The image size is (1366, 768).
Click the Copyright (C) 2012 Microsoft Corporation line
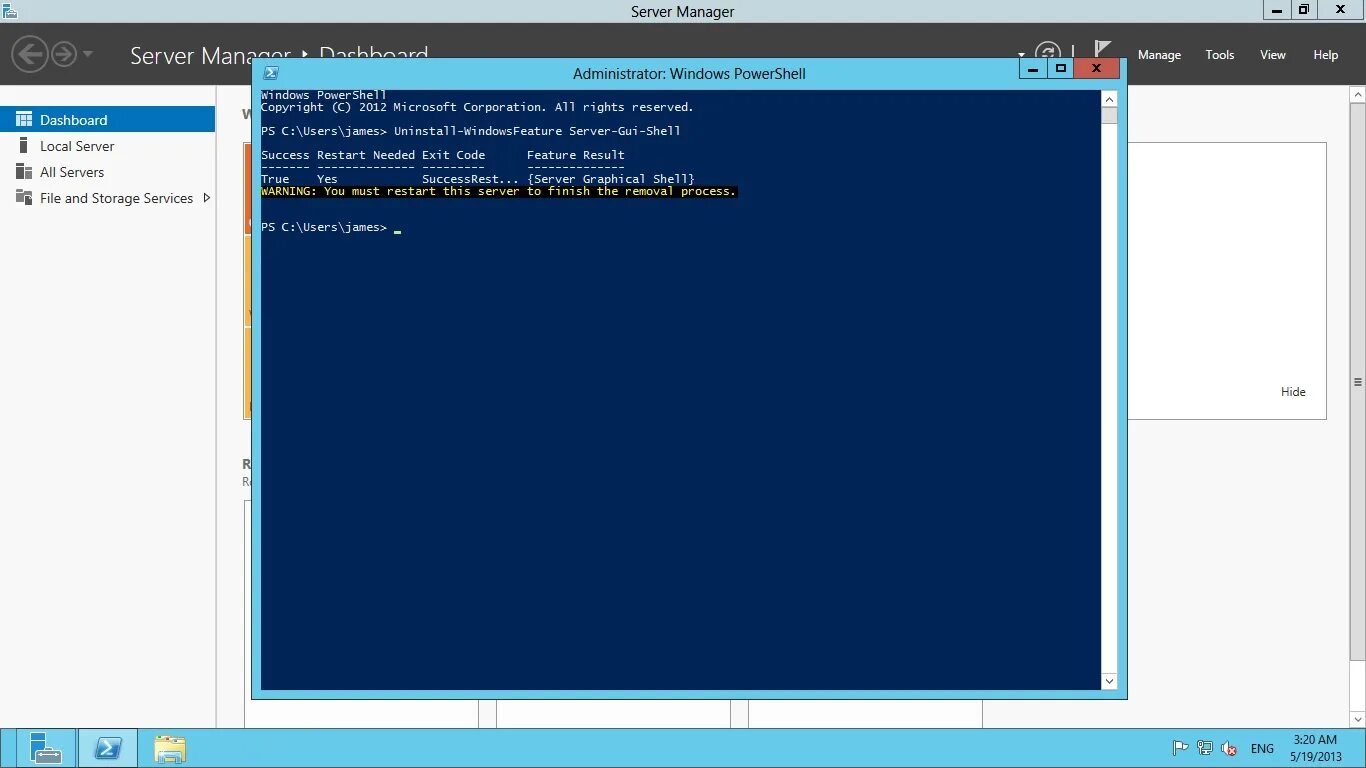coord(477,107)
